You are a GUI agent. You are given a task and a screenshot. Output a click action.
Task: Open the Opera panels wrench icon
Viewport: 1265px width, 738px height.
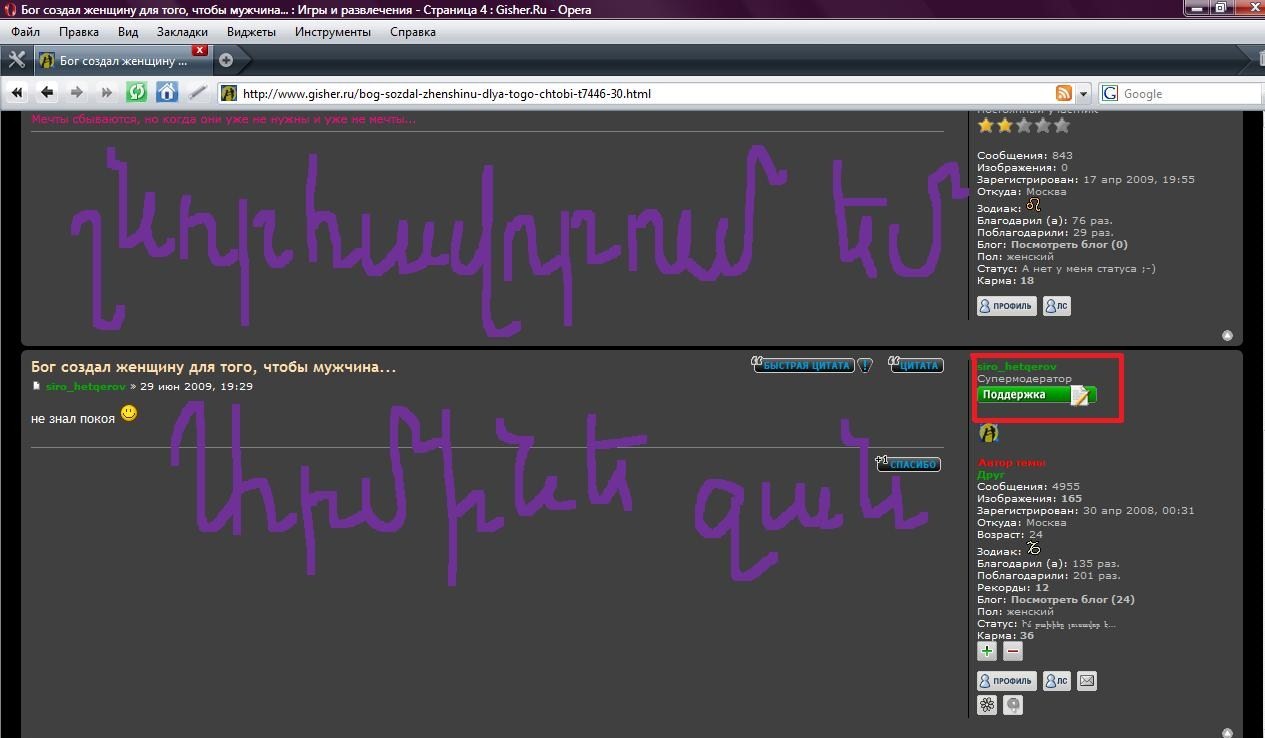click(16, 60)
